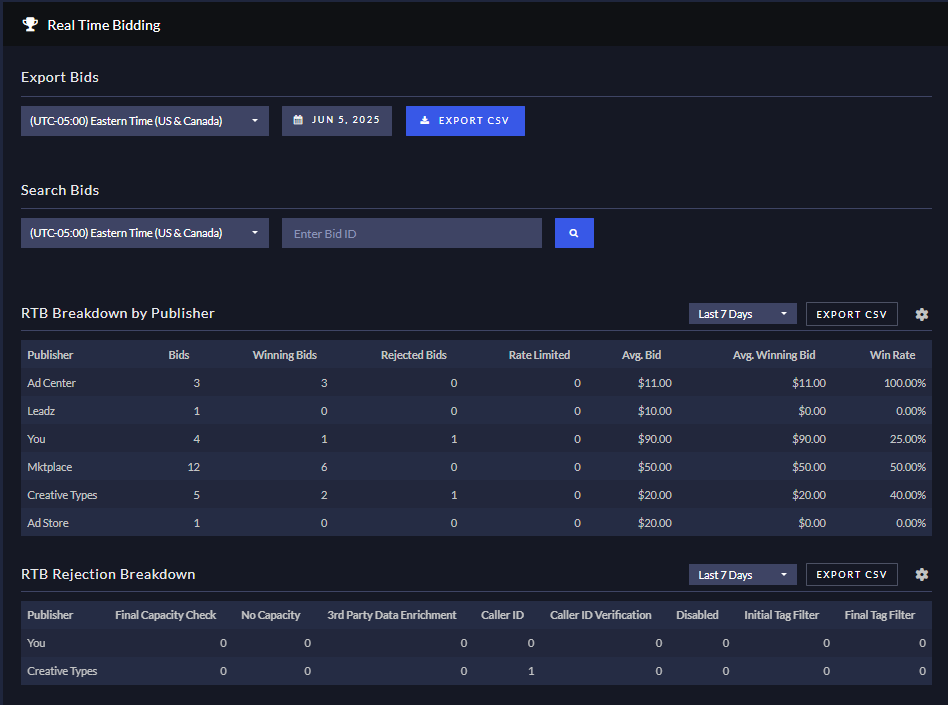Open Last 7 Days dropdown in Publisher breakdown
This screenshot has height=705, width=948.
pyautogui.click(x=742, y=314)
